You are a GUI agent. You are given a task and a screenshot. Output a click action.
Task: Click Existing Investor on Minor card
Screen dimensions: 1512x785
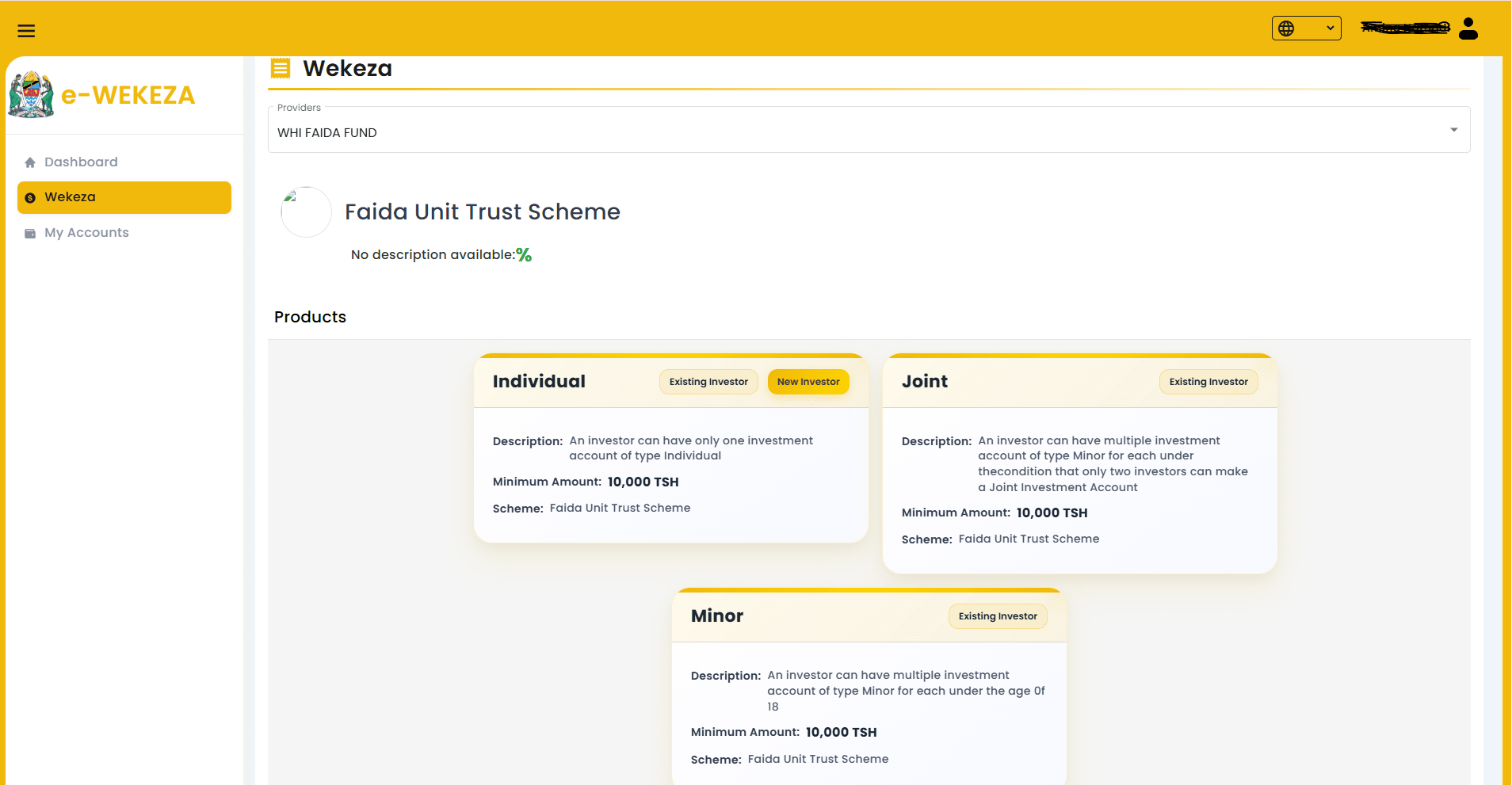click(997, 616)
